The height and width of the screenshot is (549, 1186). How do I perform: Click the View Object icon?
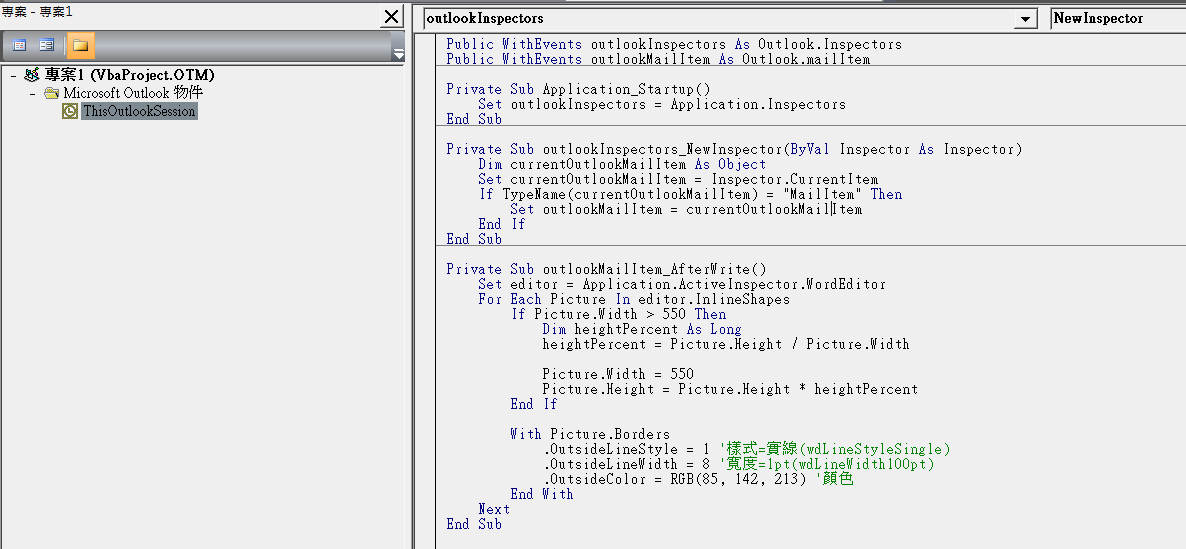click(47, 45)
